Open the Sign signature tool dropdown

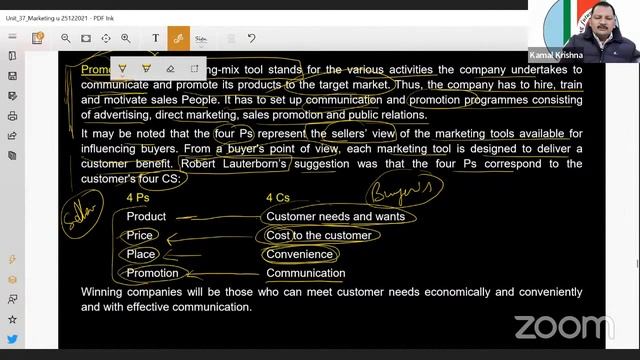point(201,39)
